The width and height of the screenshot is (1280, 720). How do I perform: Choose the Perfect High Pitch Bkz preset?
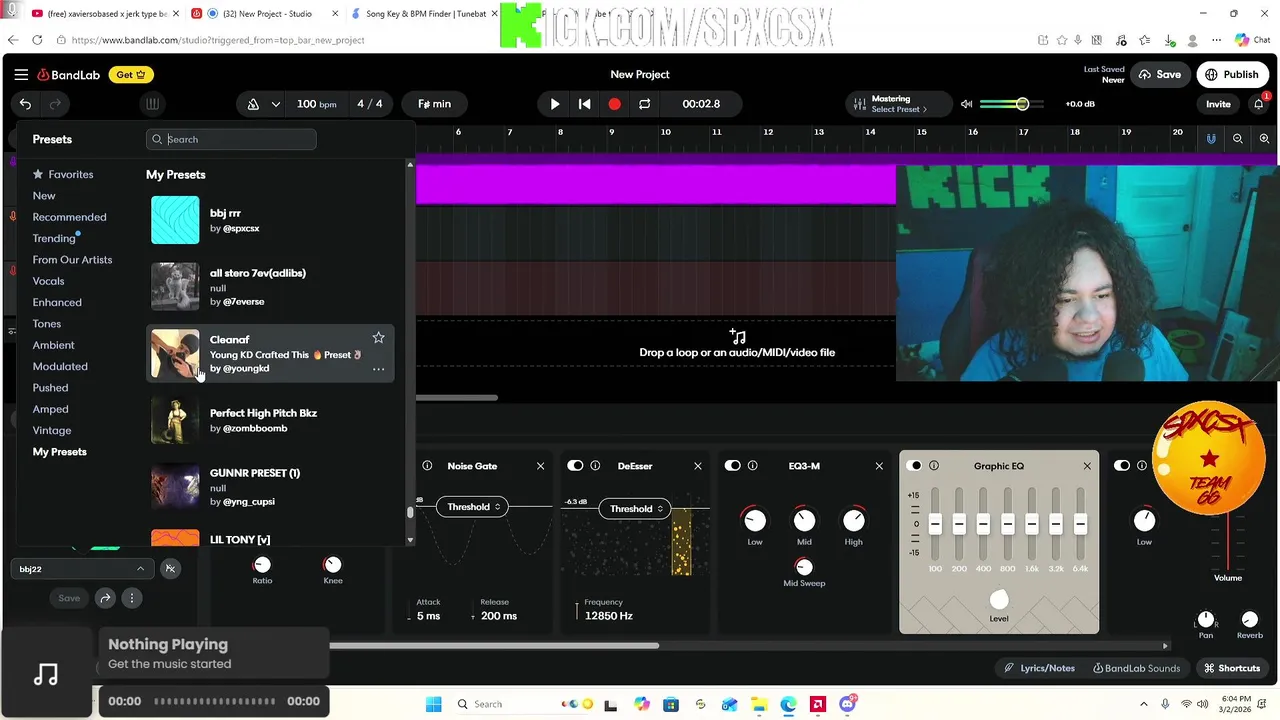point(270,420)
